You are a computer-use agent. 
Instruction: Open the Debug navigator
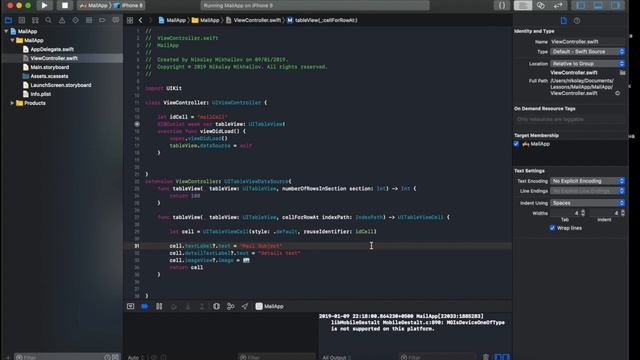[x=89, y=20]
